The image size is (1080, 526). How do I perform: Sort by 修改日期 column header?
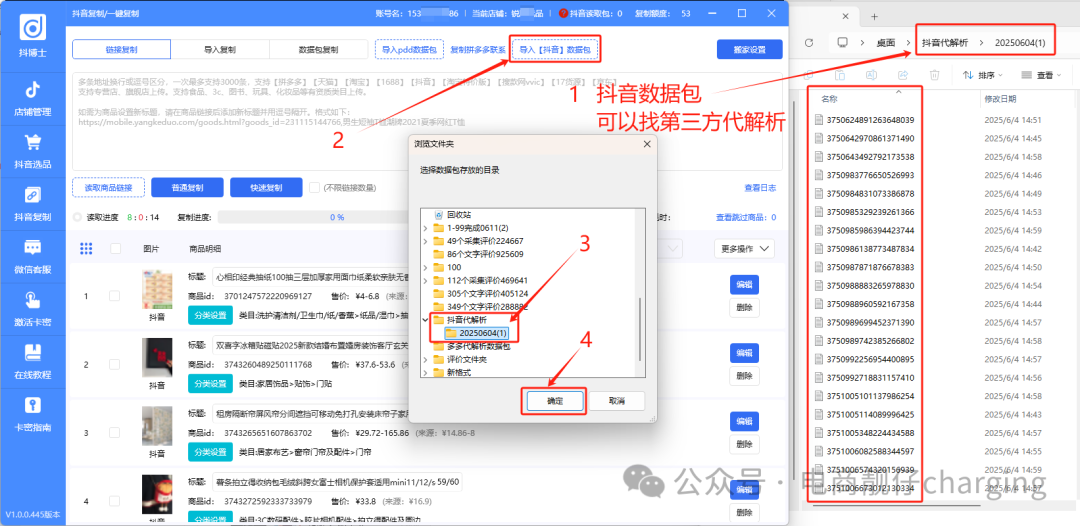(x=1000, y=99)
